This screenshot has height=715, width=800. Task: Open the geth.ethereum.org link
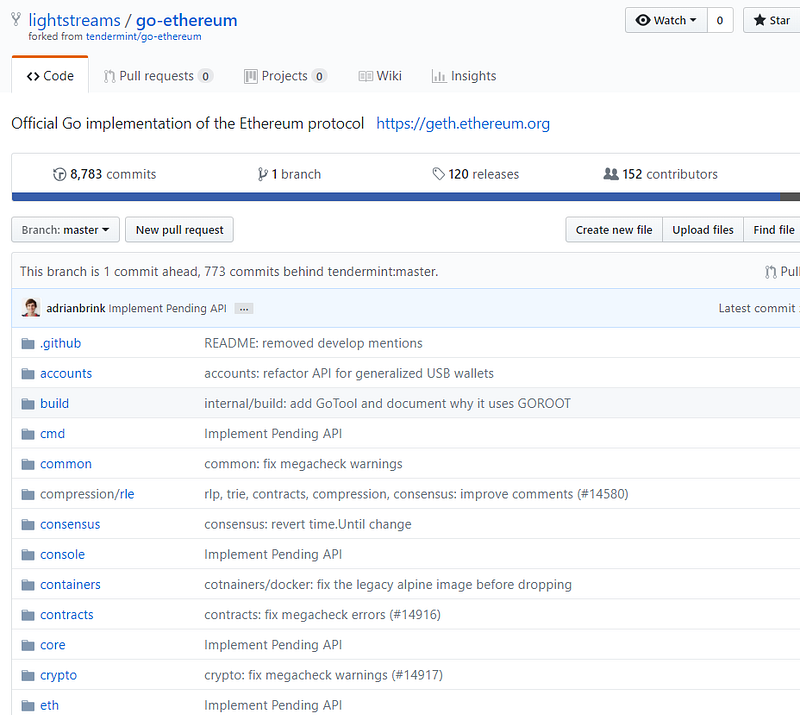463,124
